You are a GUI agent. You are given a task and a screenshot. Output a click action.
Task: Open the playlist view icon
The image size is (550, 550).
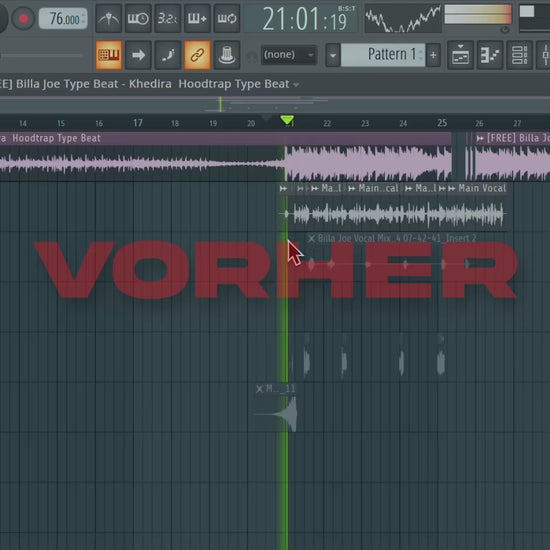coord(460,55)
